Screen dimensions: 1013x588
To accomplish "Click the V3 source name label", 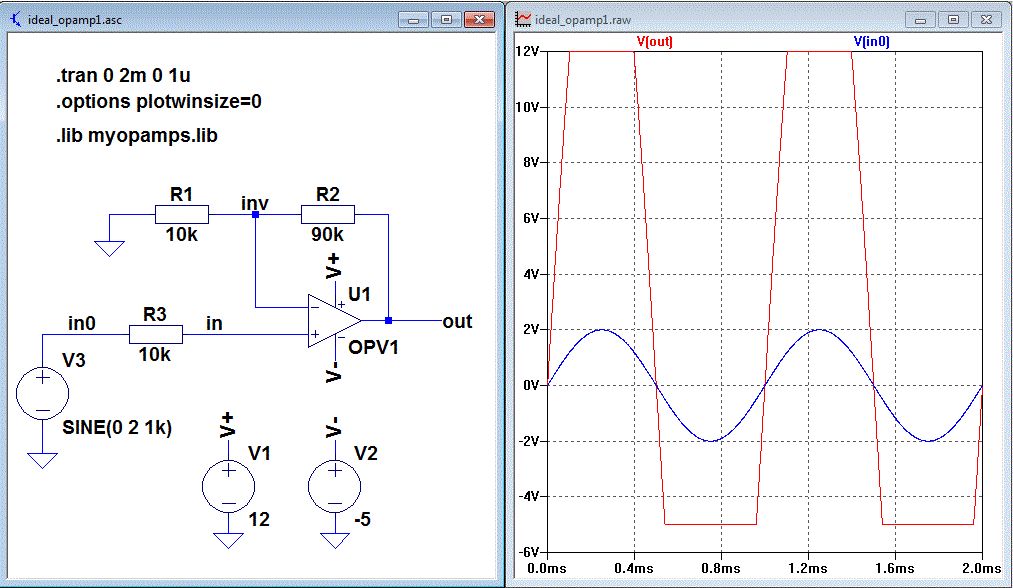I will [74, 361].
